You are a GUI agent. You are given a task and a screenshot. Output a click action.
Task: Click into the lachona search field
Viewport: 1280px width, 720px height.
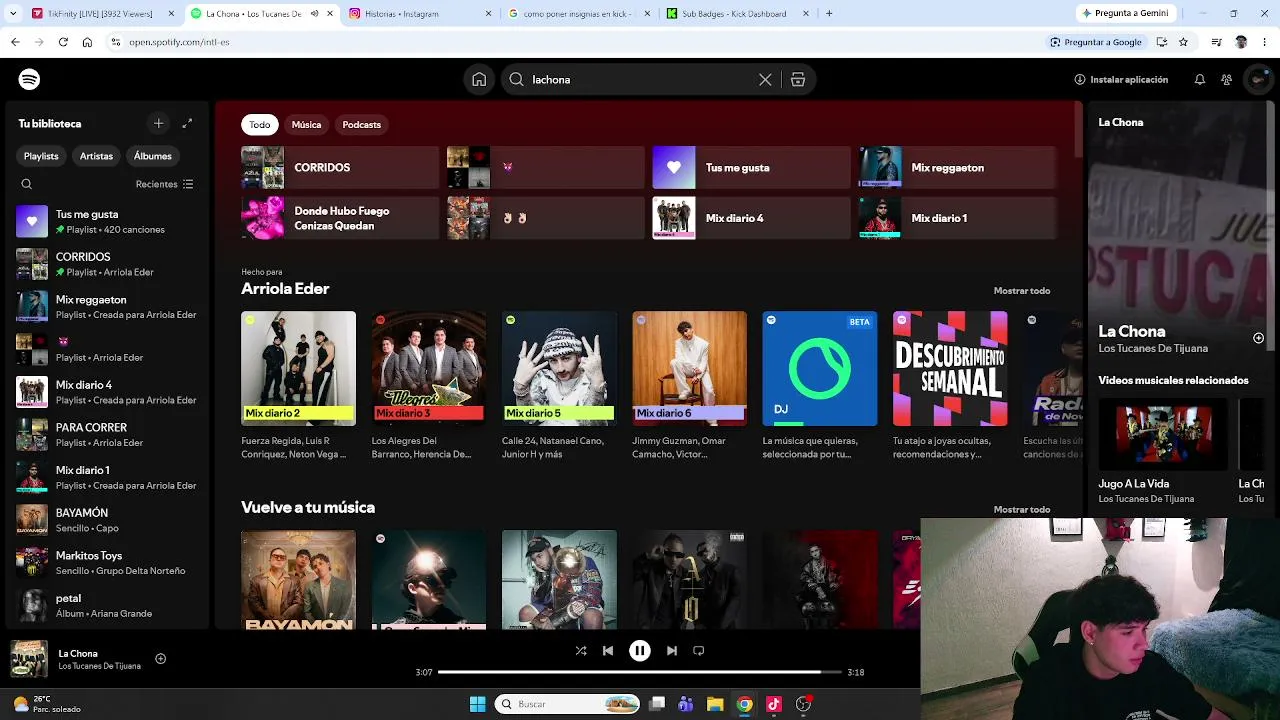[640, 80]
